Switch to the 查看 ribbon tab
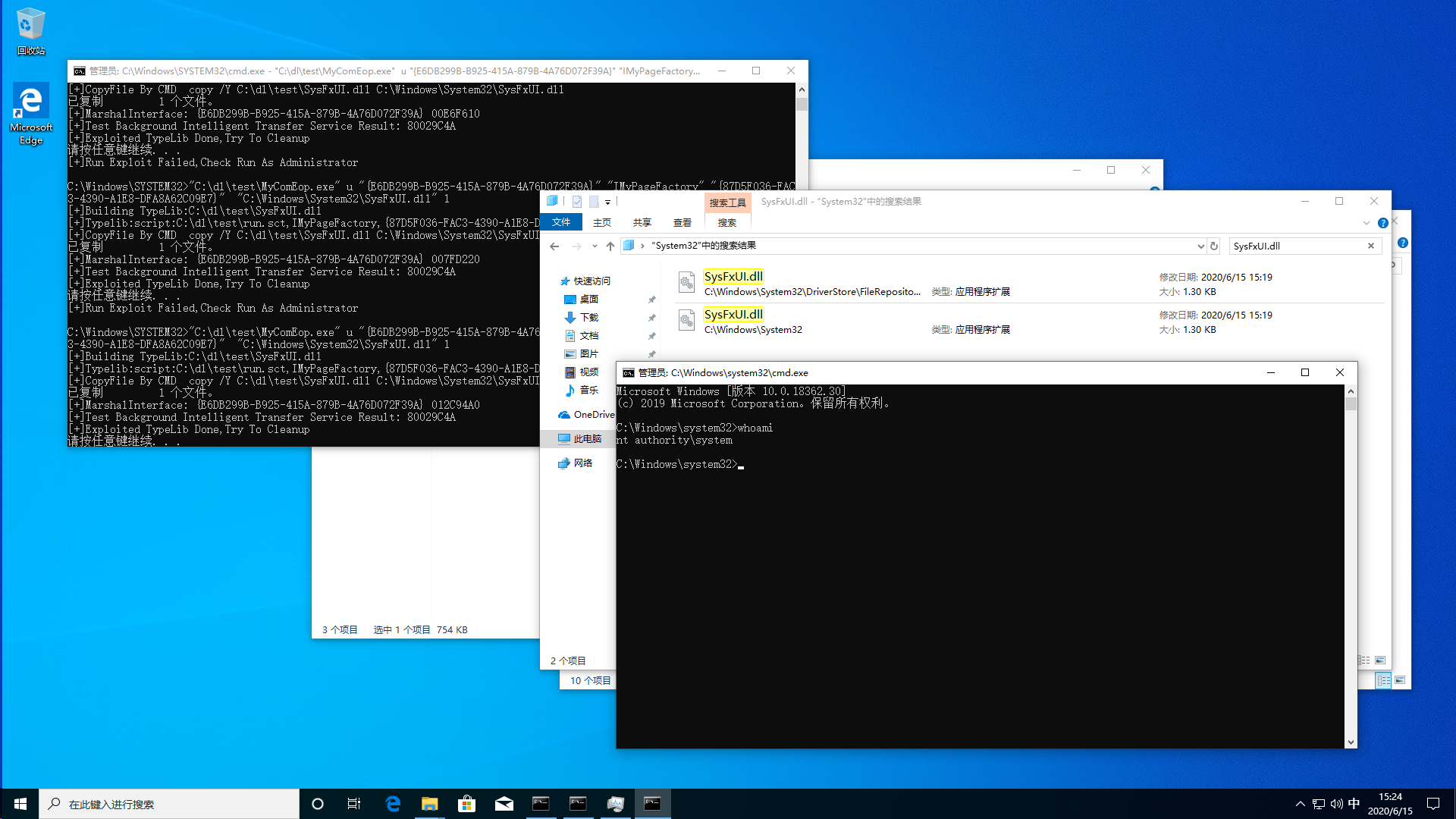 tap(682, 222)
